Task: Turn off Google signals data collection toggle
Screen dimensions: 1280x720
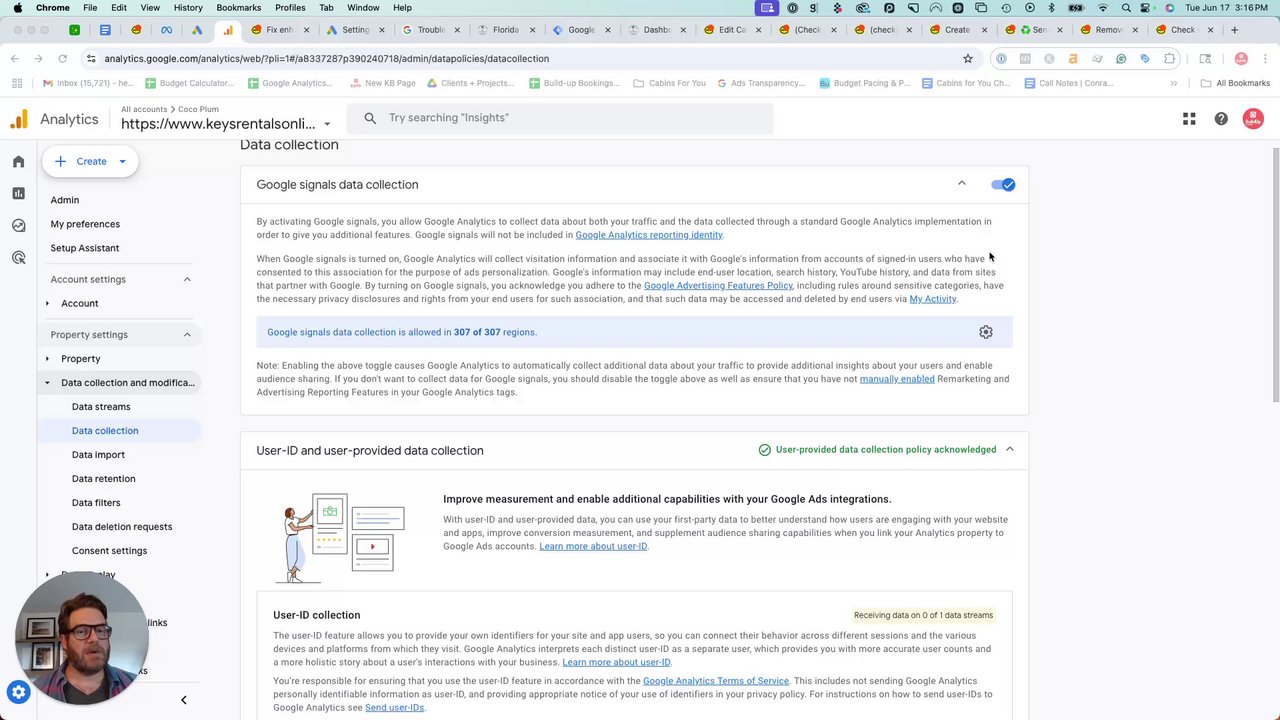Action: click(x=1003, y=185)
